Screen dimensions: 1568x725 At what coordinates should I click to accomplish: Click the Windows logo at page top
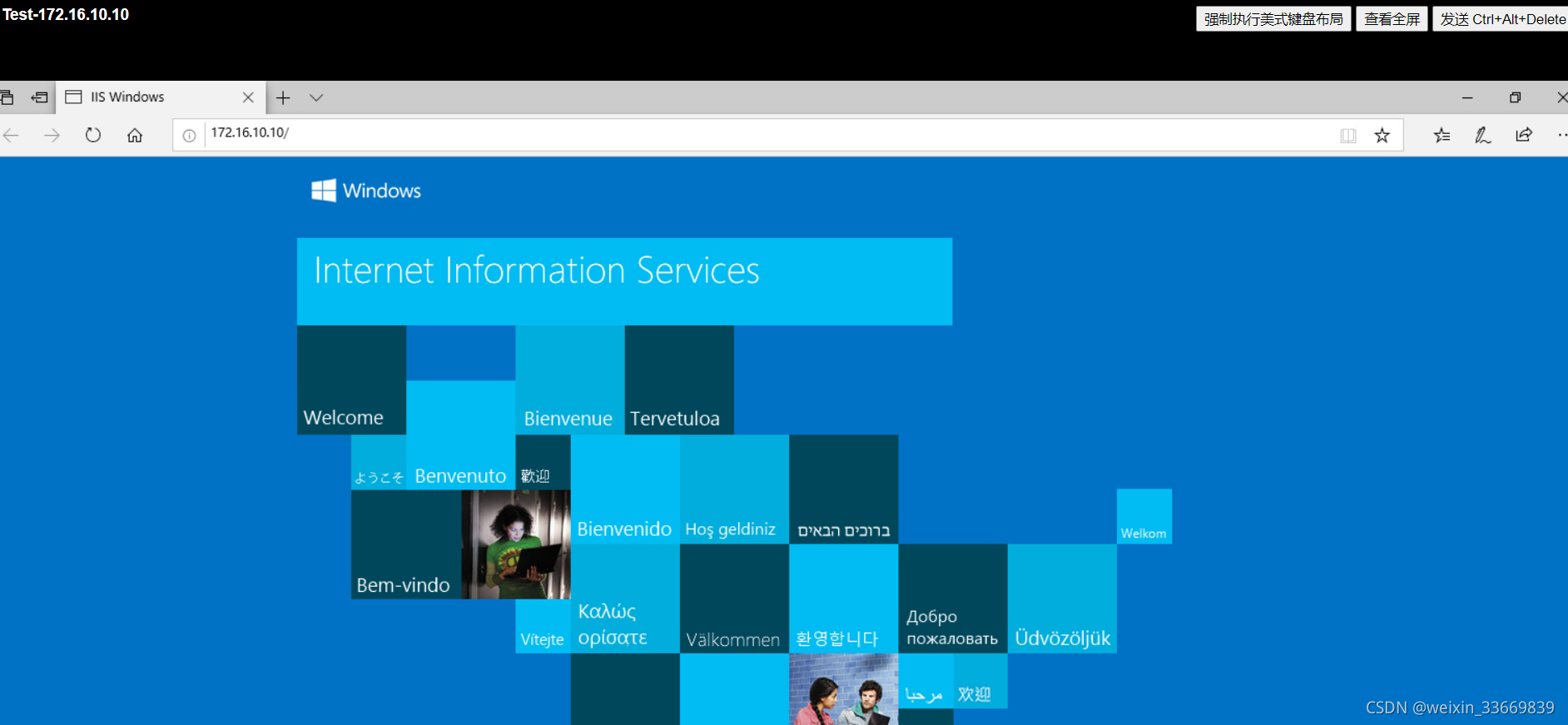pos(366,191)
